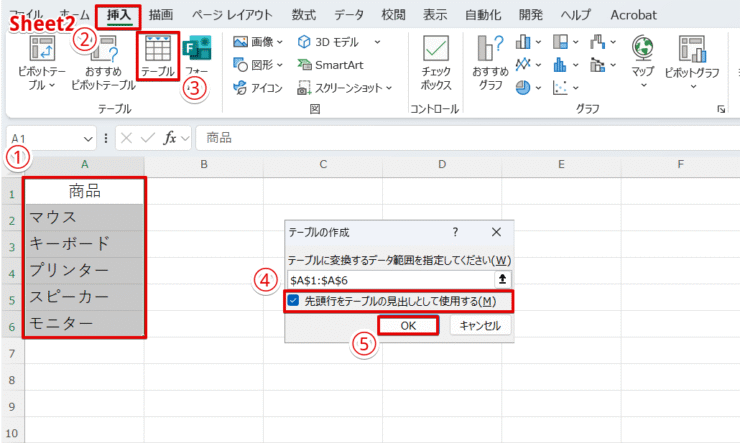Open the 数式 tab
Image resolution: width=740 pixels, height=443 pixels.
point(303,15)
